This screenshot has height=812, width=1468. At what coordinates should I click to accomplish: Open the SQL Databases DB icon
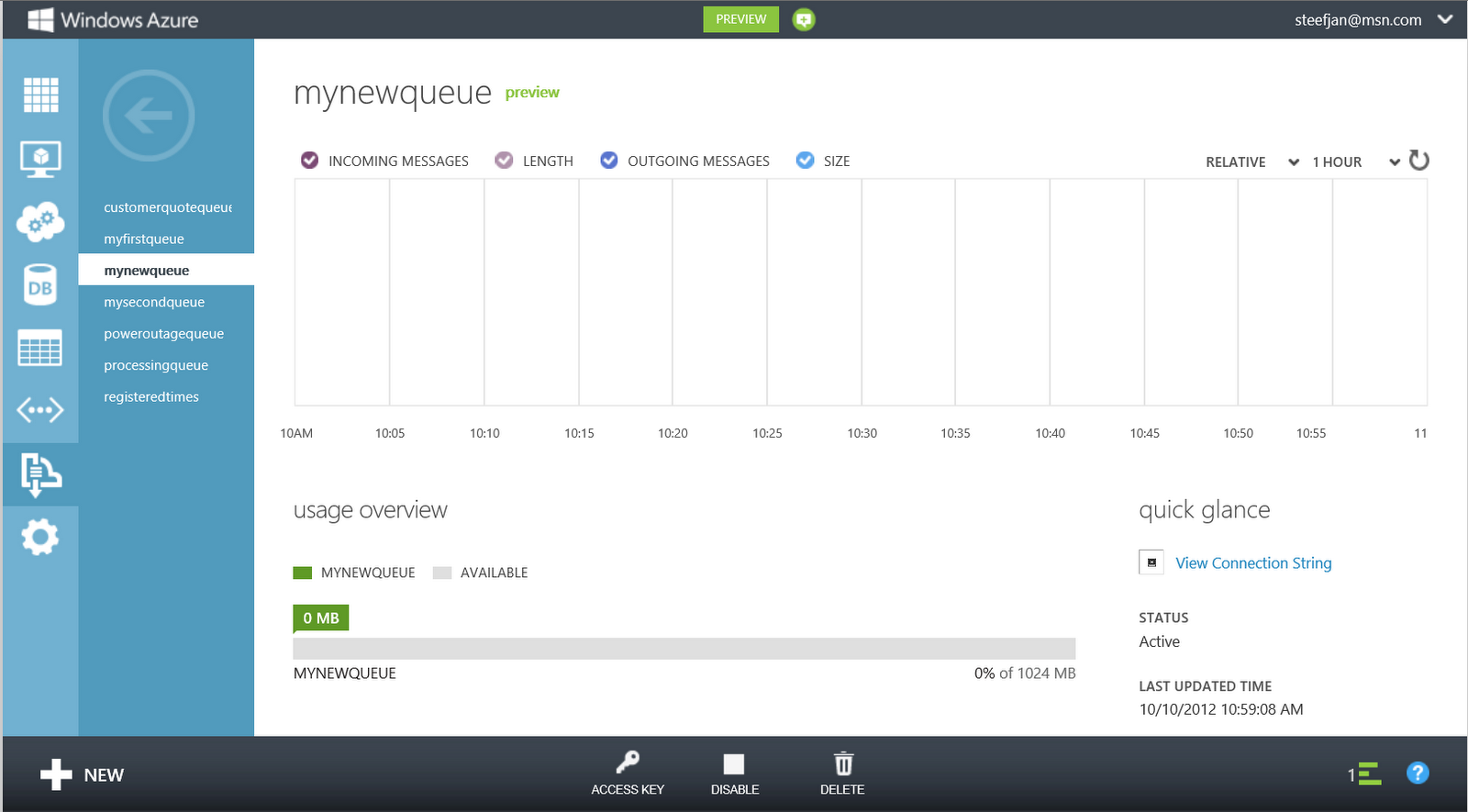40,285
